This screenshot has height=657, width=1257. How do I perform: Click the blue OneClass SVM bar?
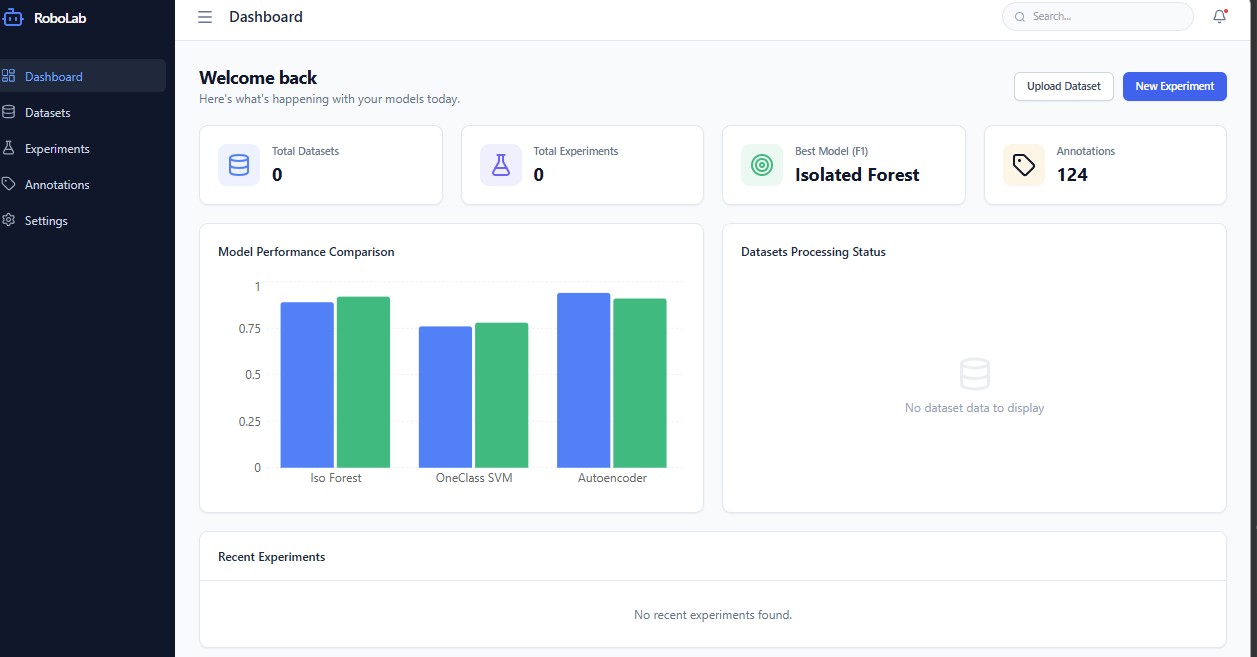coord(445,396)
